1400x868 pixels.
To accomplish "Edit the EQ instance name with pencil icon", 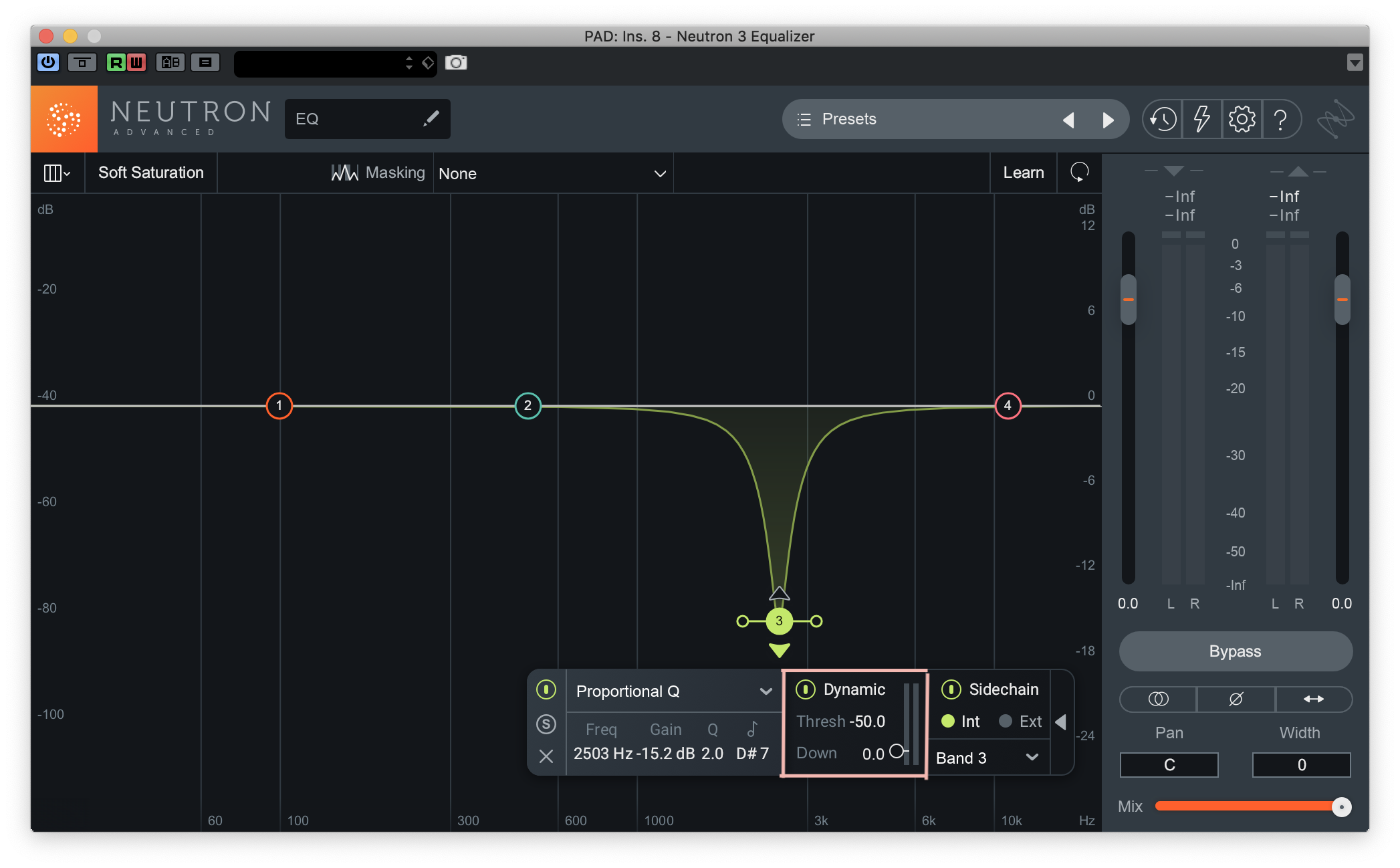I will (x=431, y=118).
